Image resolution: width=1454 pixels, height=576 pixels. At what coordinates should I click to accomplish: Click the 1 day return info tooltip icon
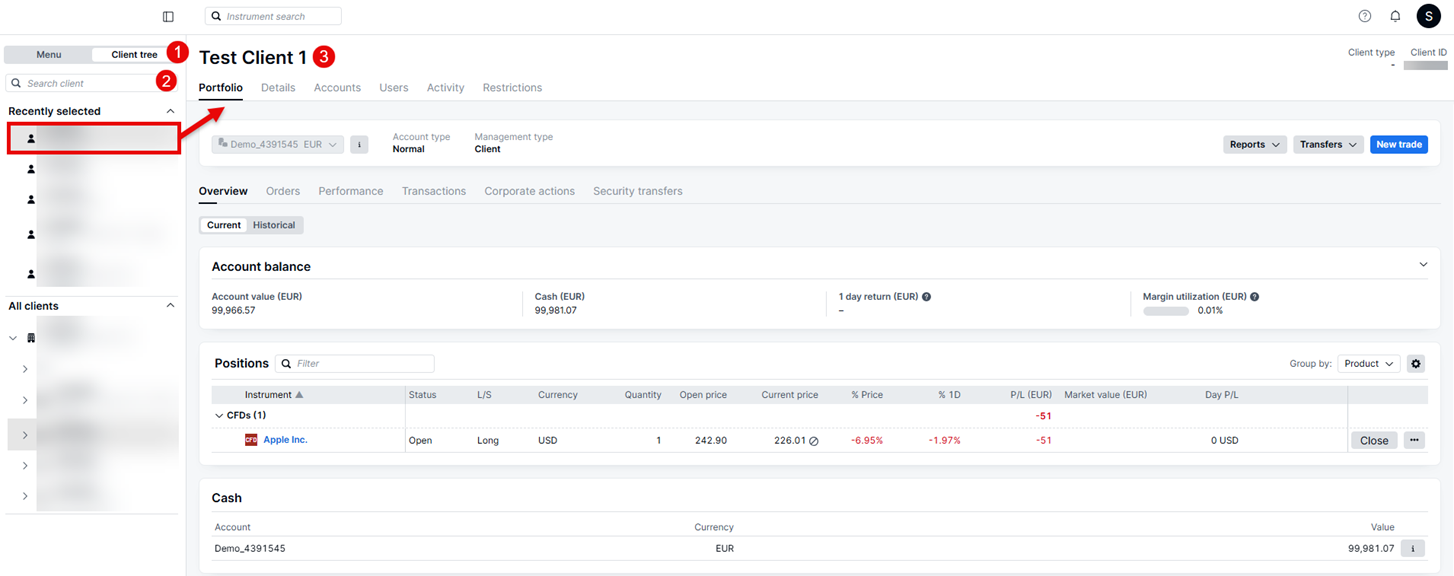(926, 296)
